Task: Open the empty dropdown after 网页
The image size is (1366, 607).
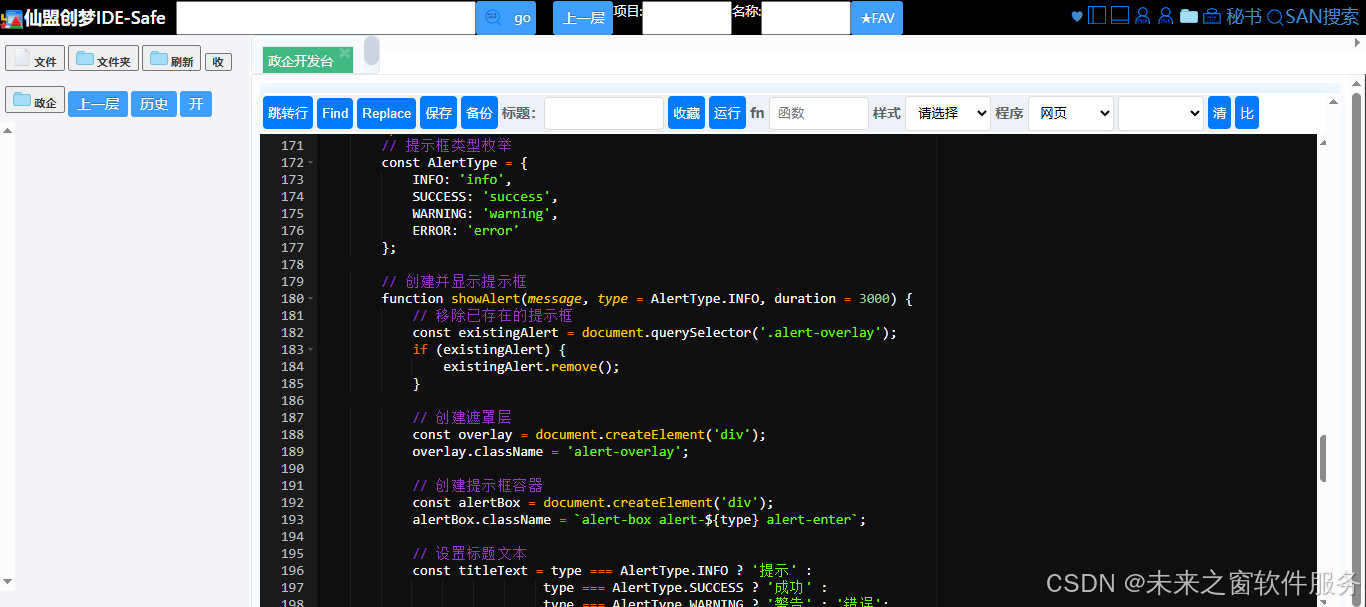Action: tap(1161, 113)
